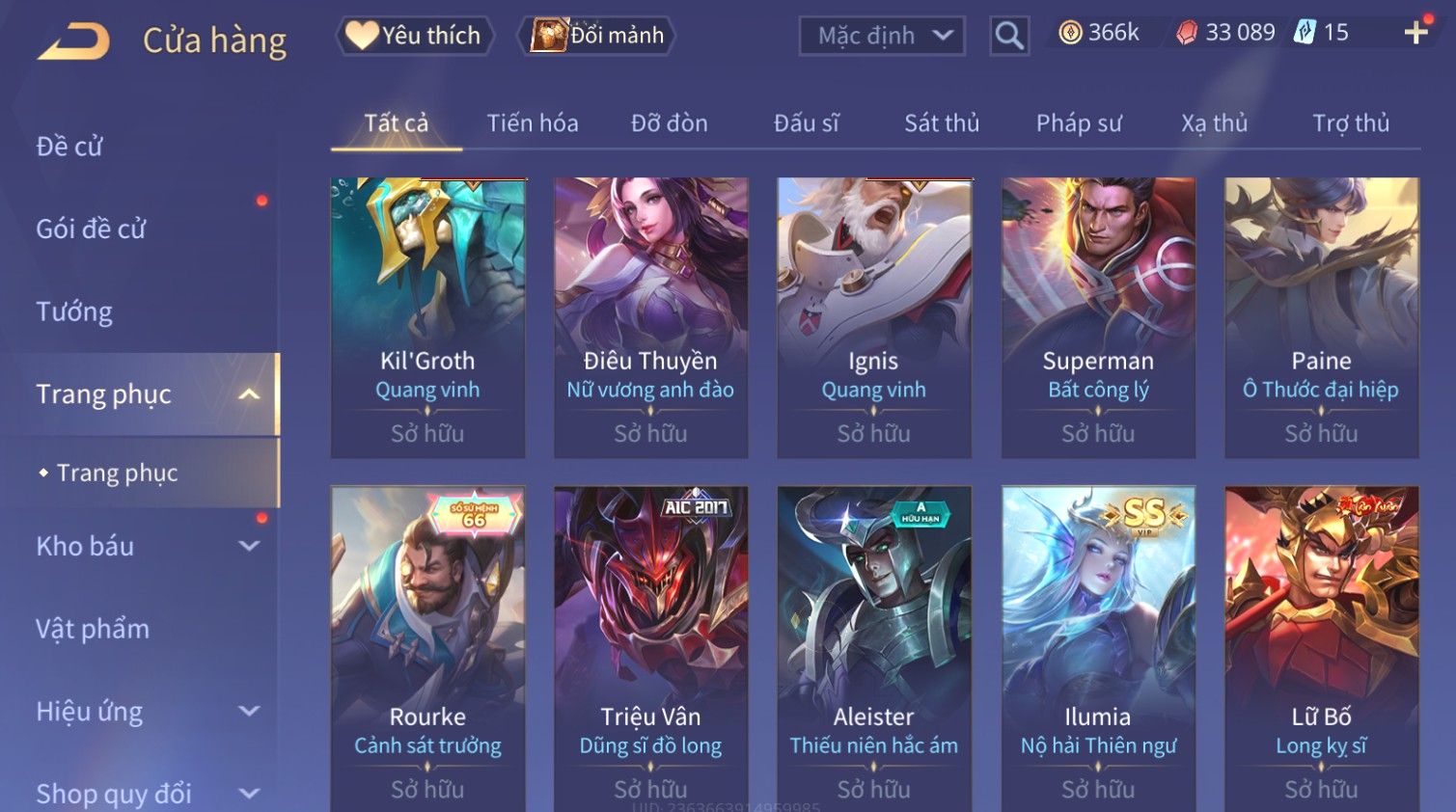
Task: Open Yêu thích favorites with heart icon
Action: [x=415, y=36]
